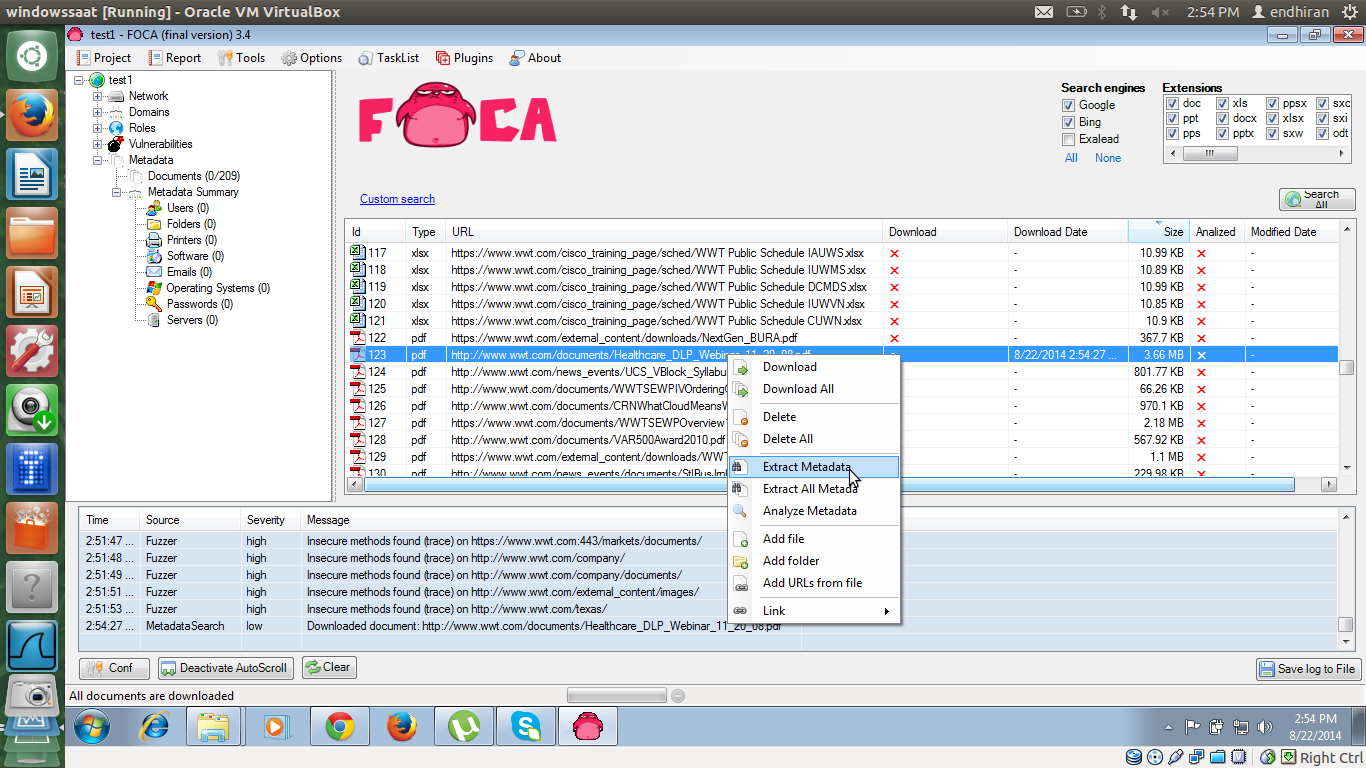Viewport: 1366px width, 768px height.
Task: Select the Emails envelope icon in tree
Action: 154,272
